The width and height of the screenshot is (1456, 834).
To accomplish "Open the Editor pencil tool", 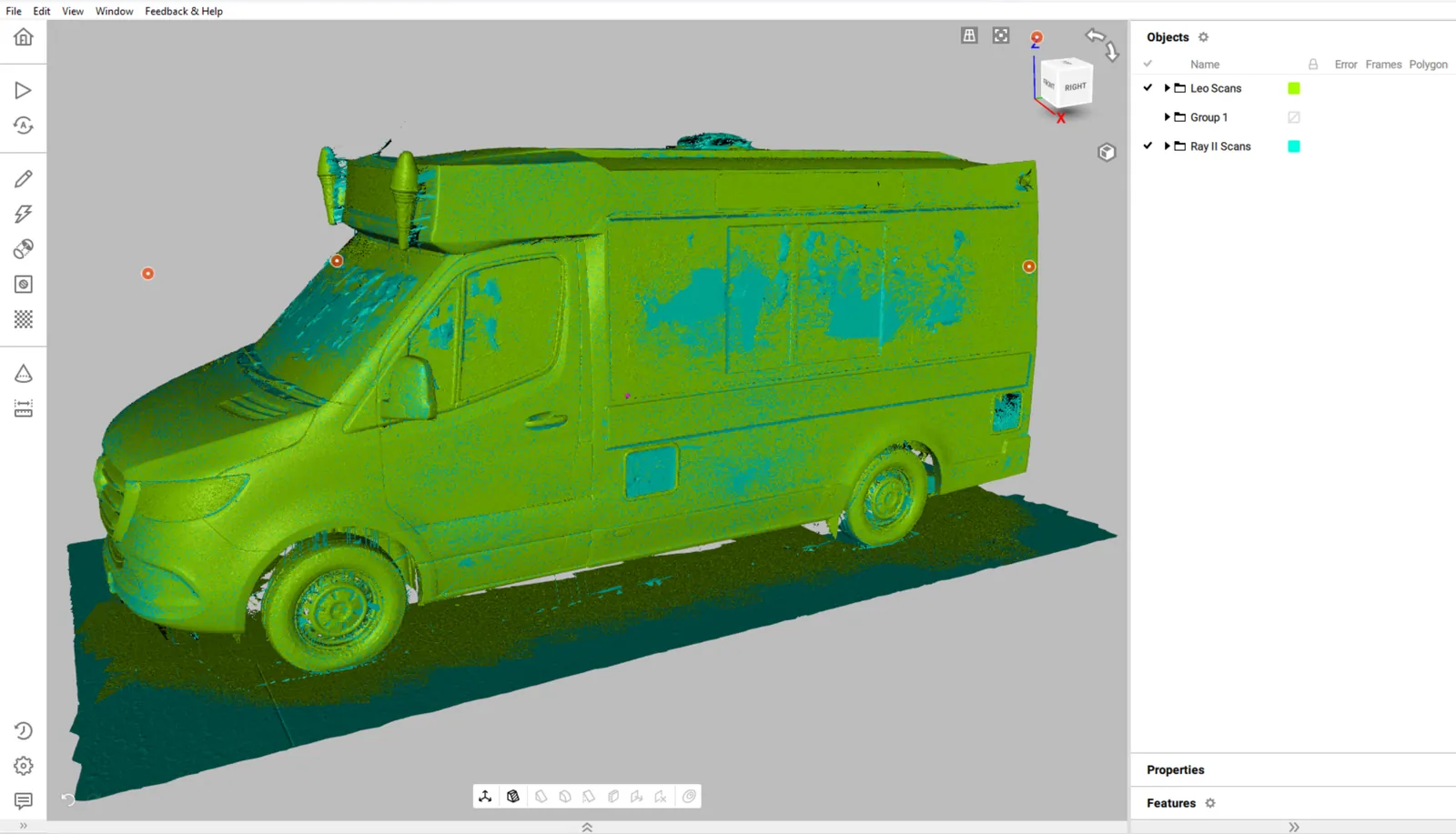I will pos(24,178).
